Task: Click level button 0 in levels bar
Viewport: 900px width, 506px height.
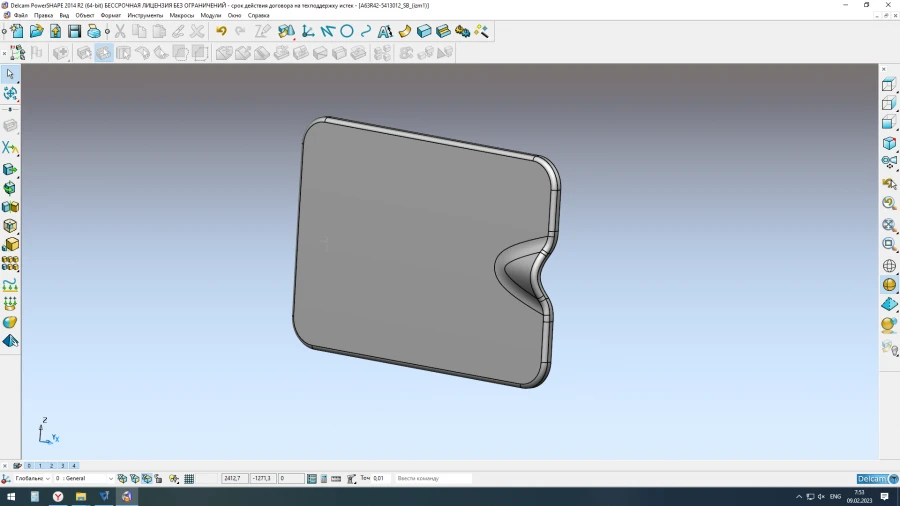Action: click(x=29, y=466)
